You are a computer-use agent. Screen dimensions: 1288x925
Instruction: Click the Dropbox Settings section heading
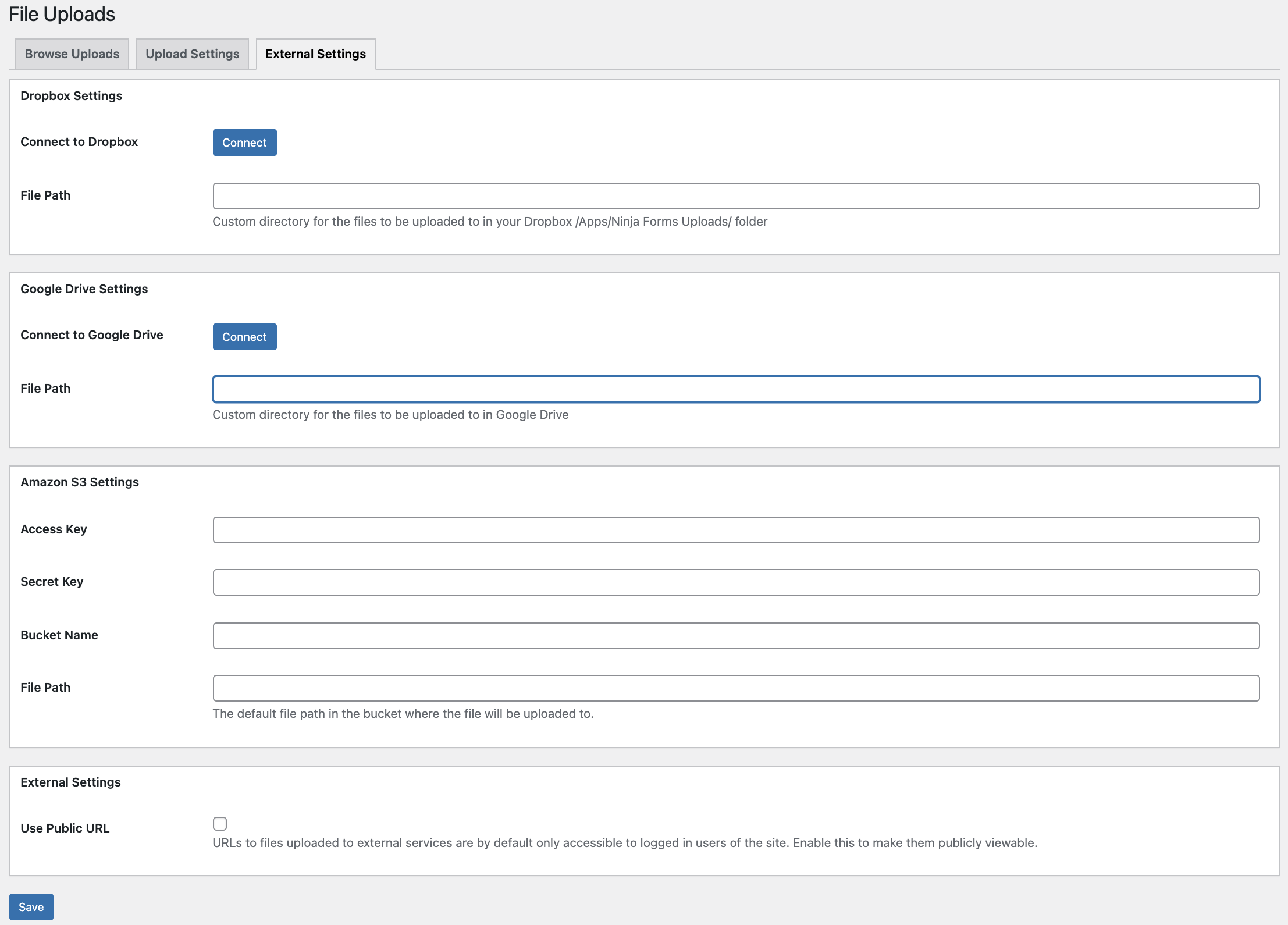72,96
